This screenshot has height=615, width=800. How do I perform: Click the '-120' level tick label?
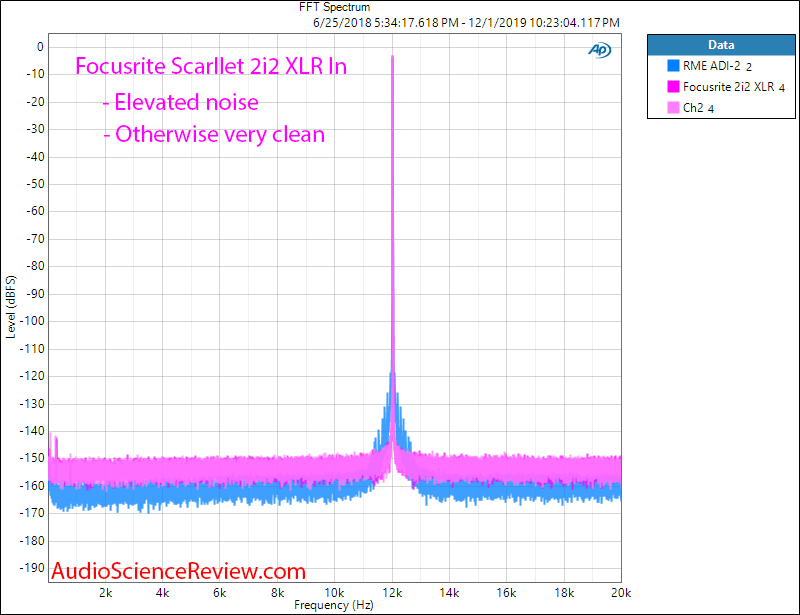(x=33, y=376)
